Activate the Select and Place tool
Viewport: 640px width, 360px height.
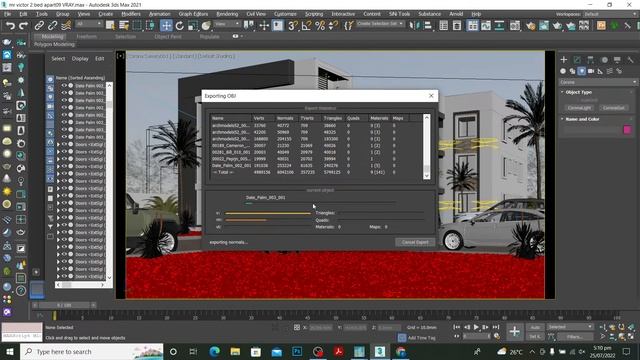[x=206, y=26]
